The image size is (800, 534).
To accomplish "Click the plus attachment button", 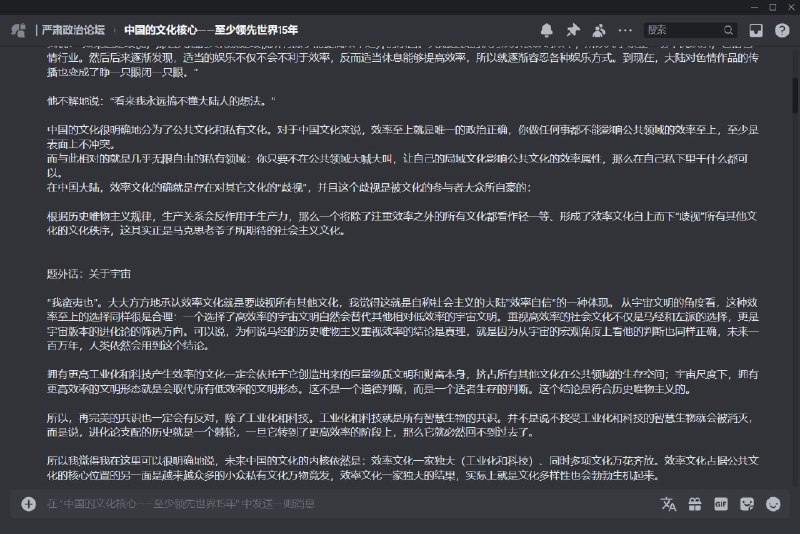I will click(x=29, y=504).
